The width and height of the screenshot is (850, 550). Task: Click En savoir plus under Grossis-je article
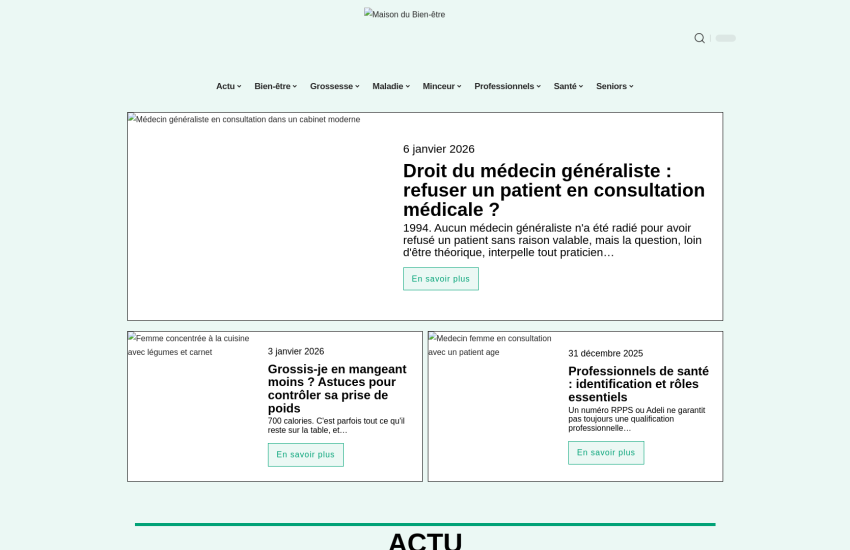tap(305, 455)
